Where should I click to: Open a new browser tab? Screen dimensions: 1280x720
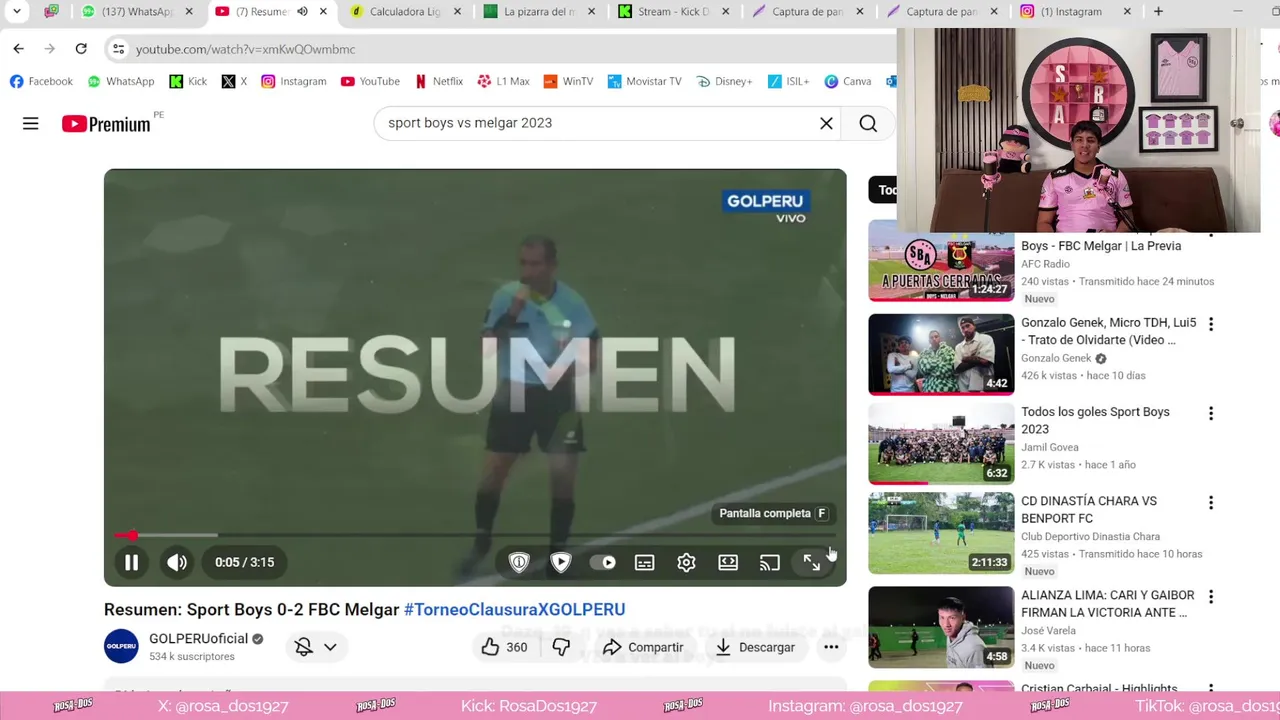click(1158, 12)
